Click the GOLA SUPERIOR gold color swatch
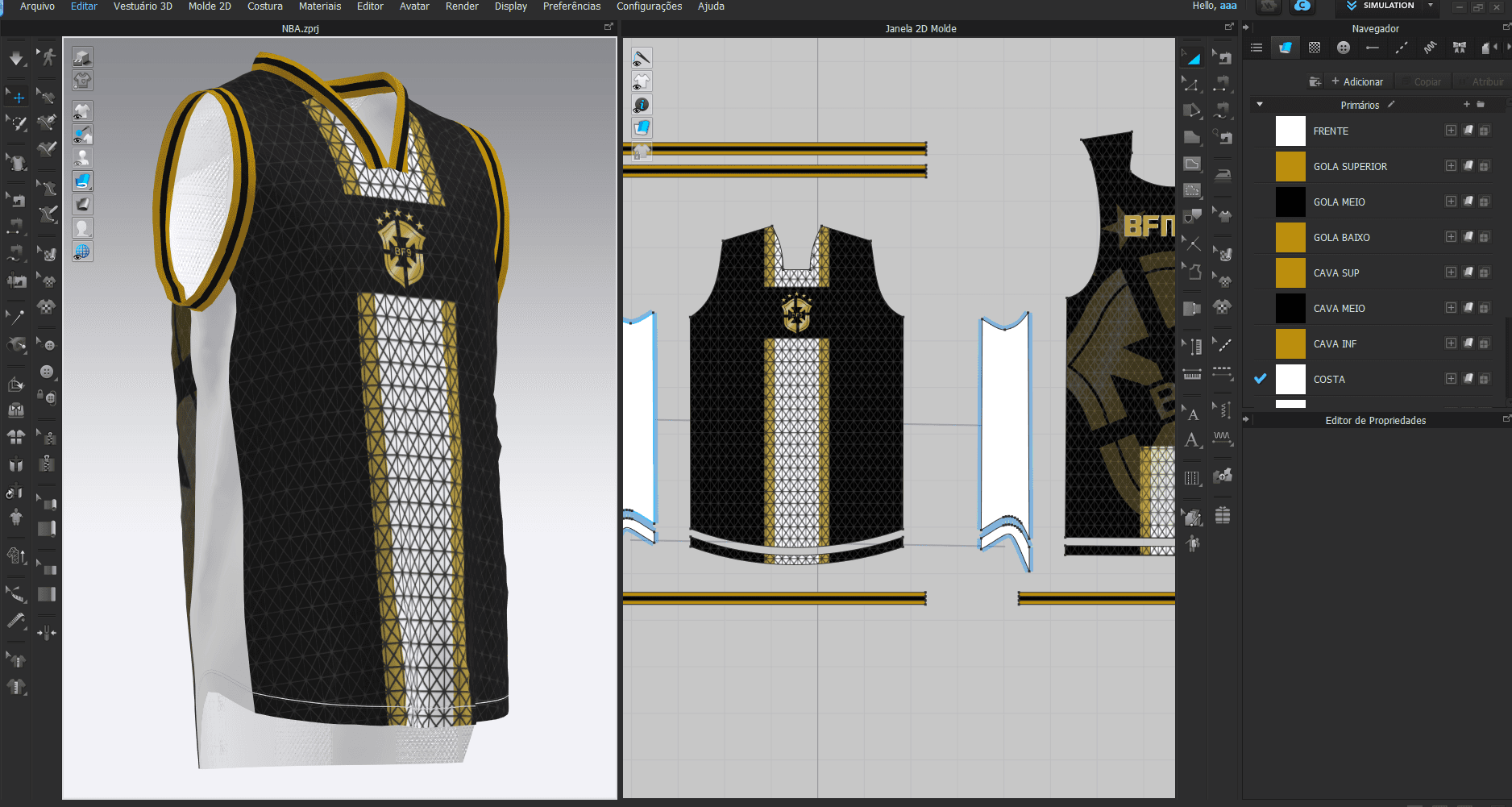 pos(1290,166)
